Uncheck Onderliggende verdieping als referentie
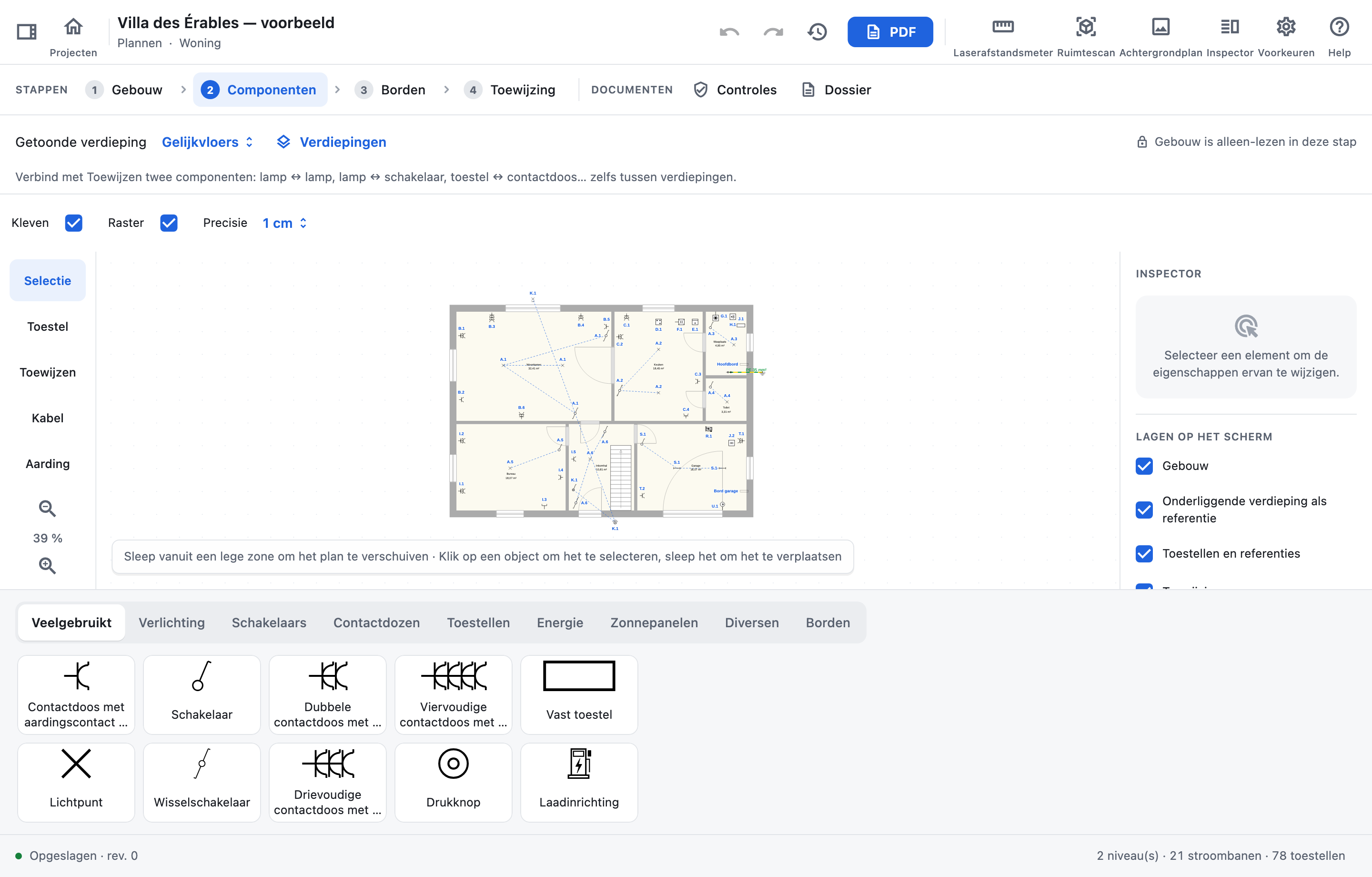The height and width of the screenshot is (877, 1372). click(x=1144, y=510)
